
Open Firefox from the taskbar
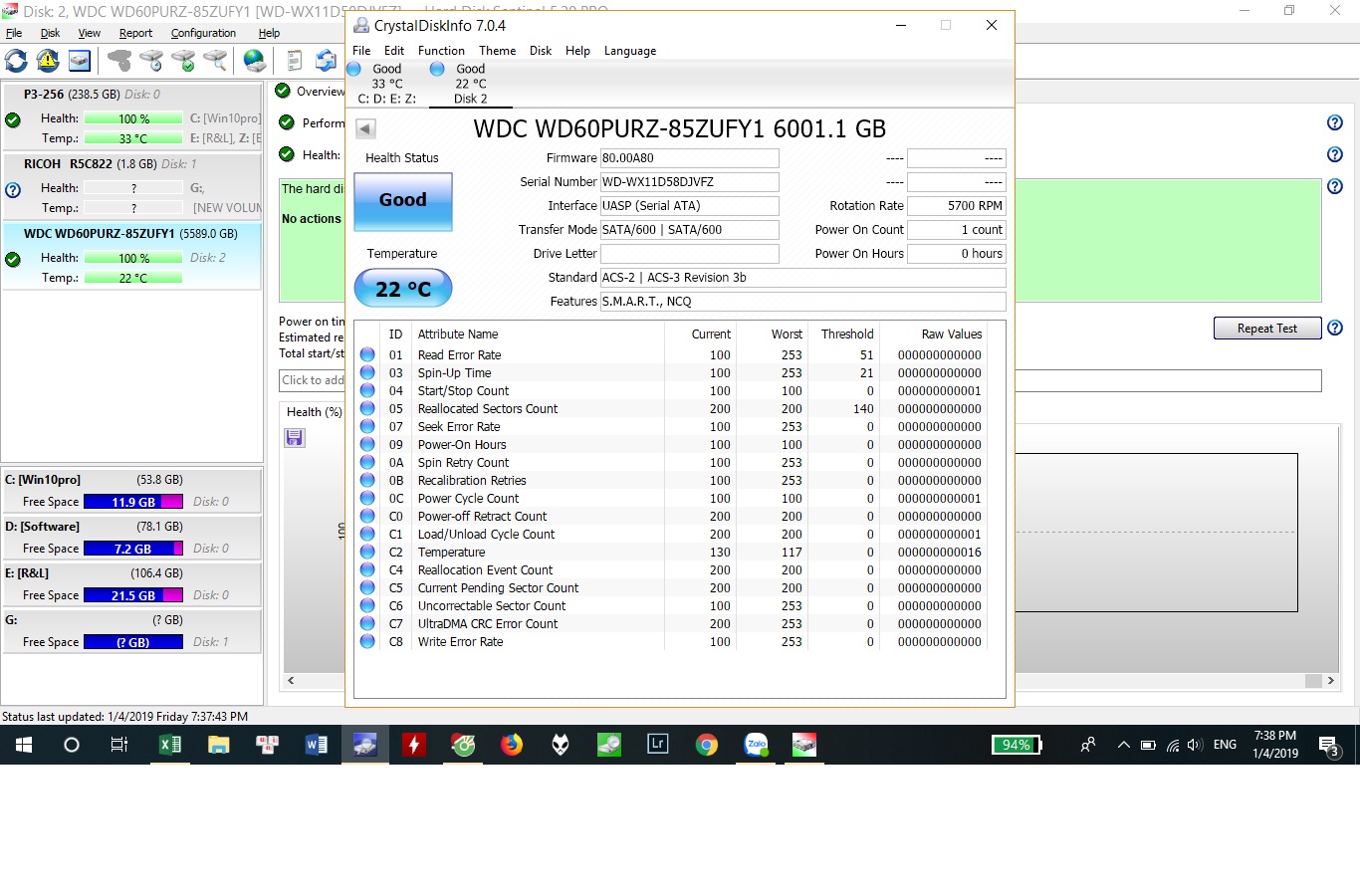pyautogui.click(x=512, y=745)
